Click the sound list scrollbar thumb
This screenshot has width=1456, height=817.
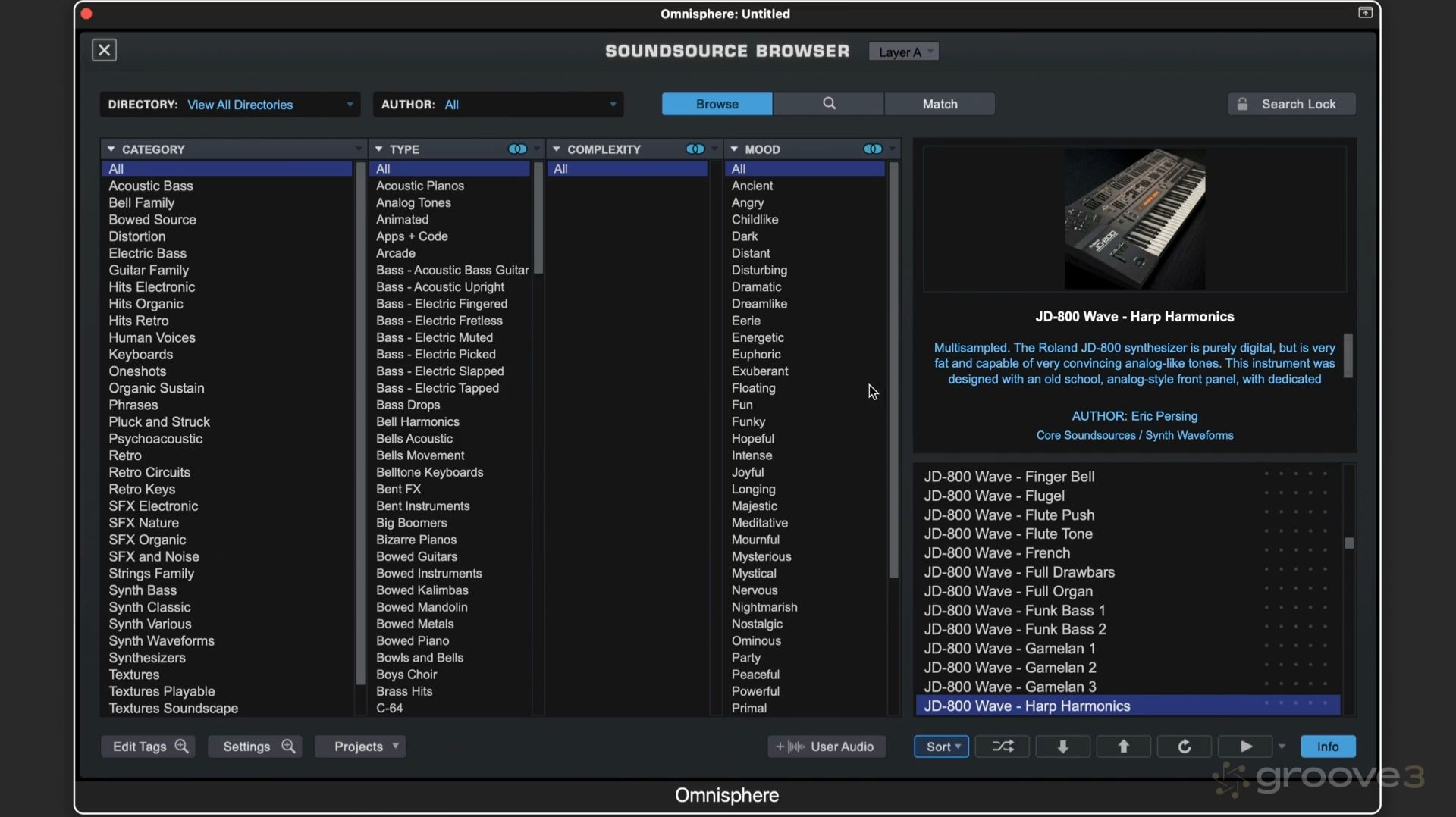click(1349, 543)
